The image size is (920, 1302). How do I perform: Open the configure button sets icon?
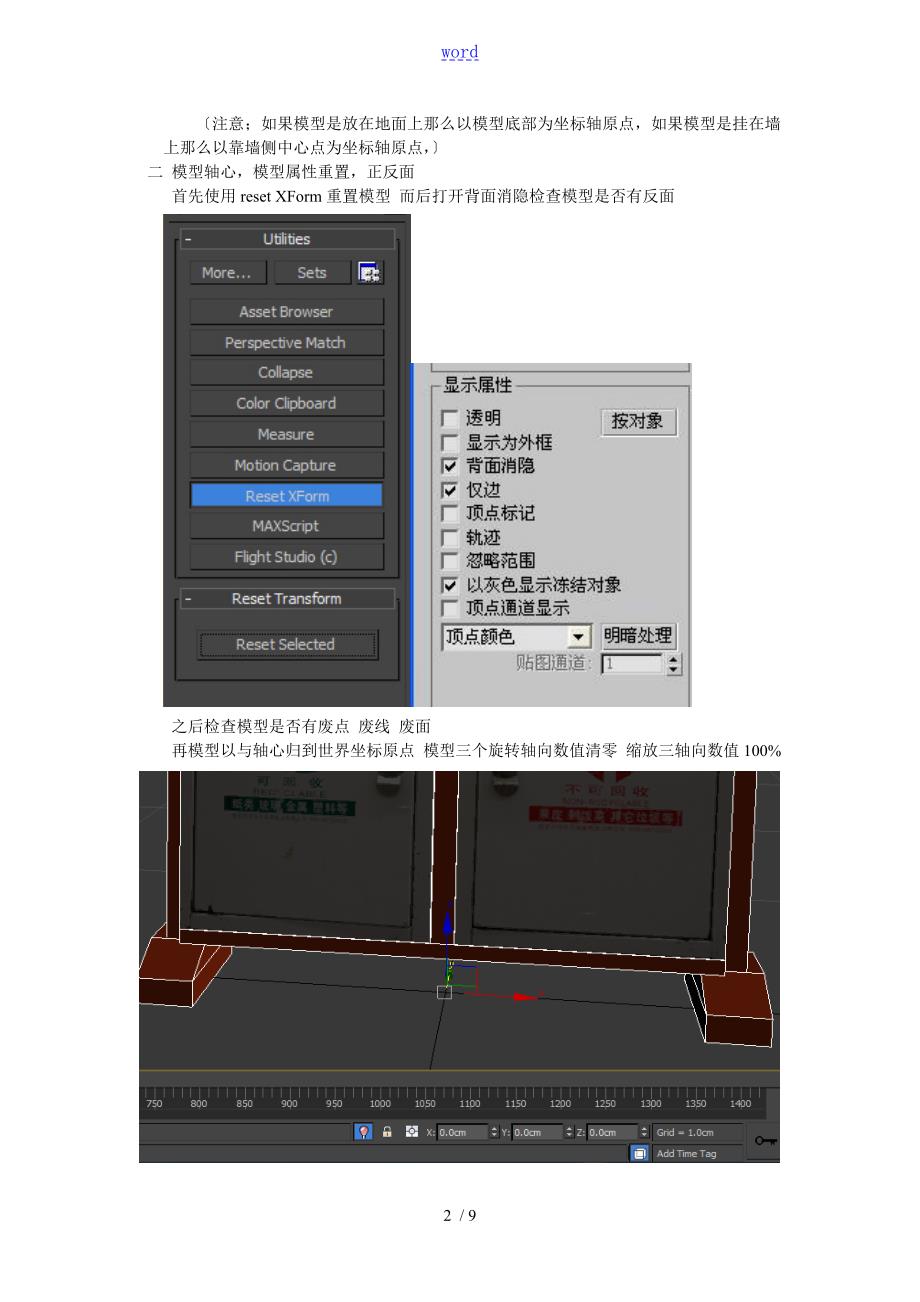(x=371, y=273)
